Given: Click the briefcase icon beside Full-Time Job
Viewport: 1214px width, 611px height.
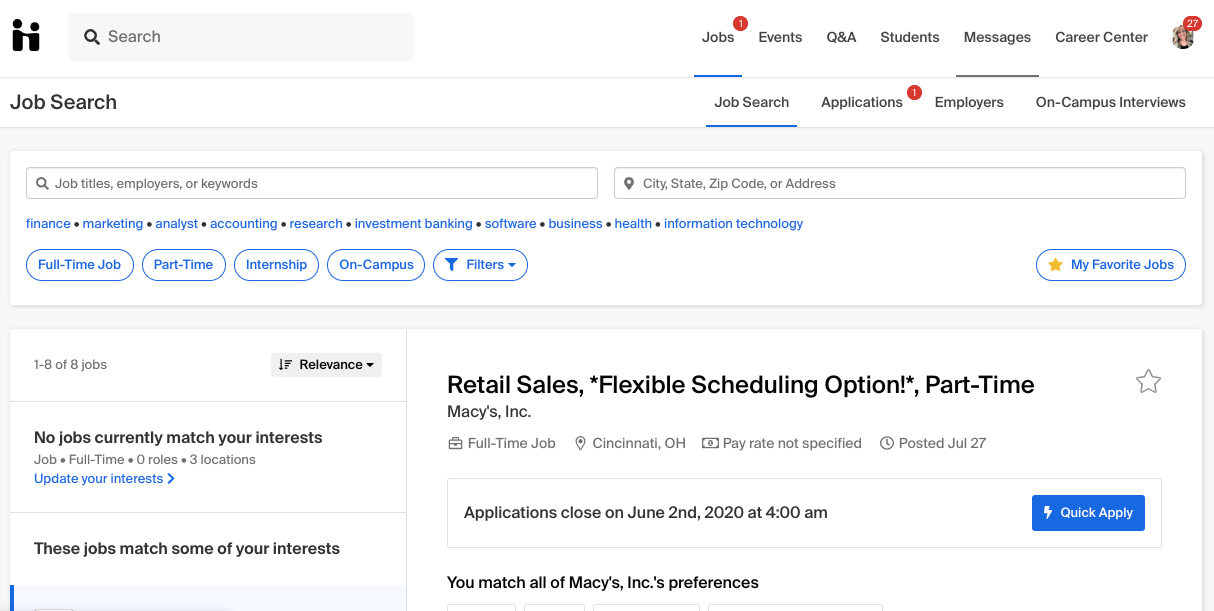Looking at the screenshot, I should click(455, 443).
